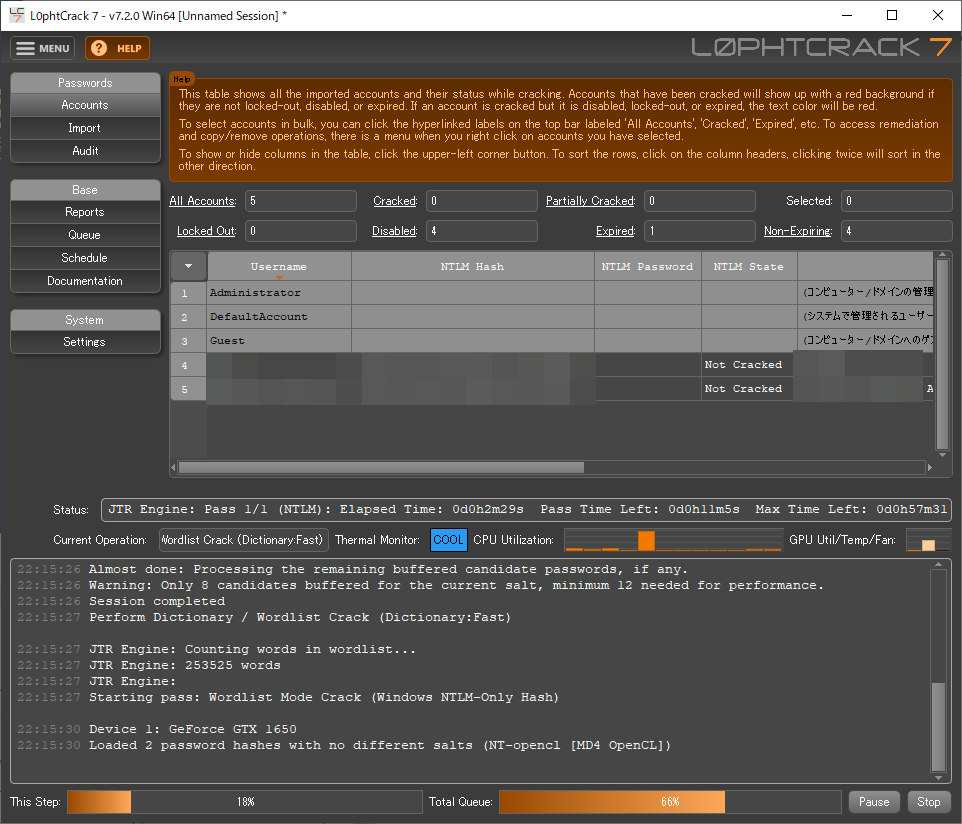Open the Import section in sidebar
Viewport: 962px width, 824px height.
pos(85,128)
